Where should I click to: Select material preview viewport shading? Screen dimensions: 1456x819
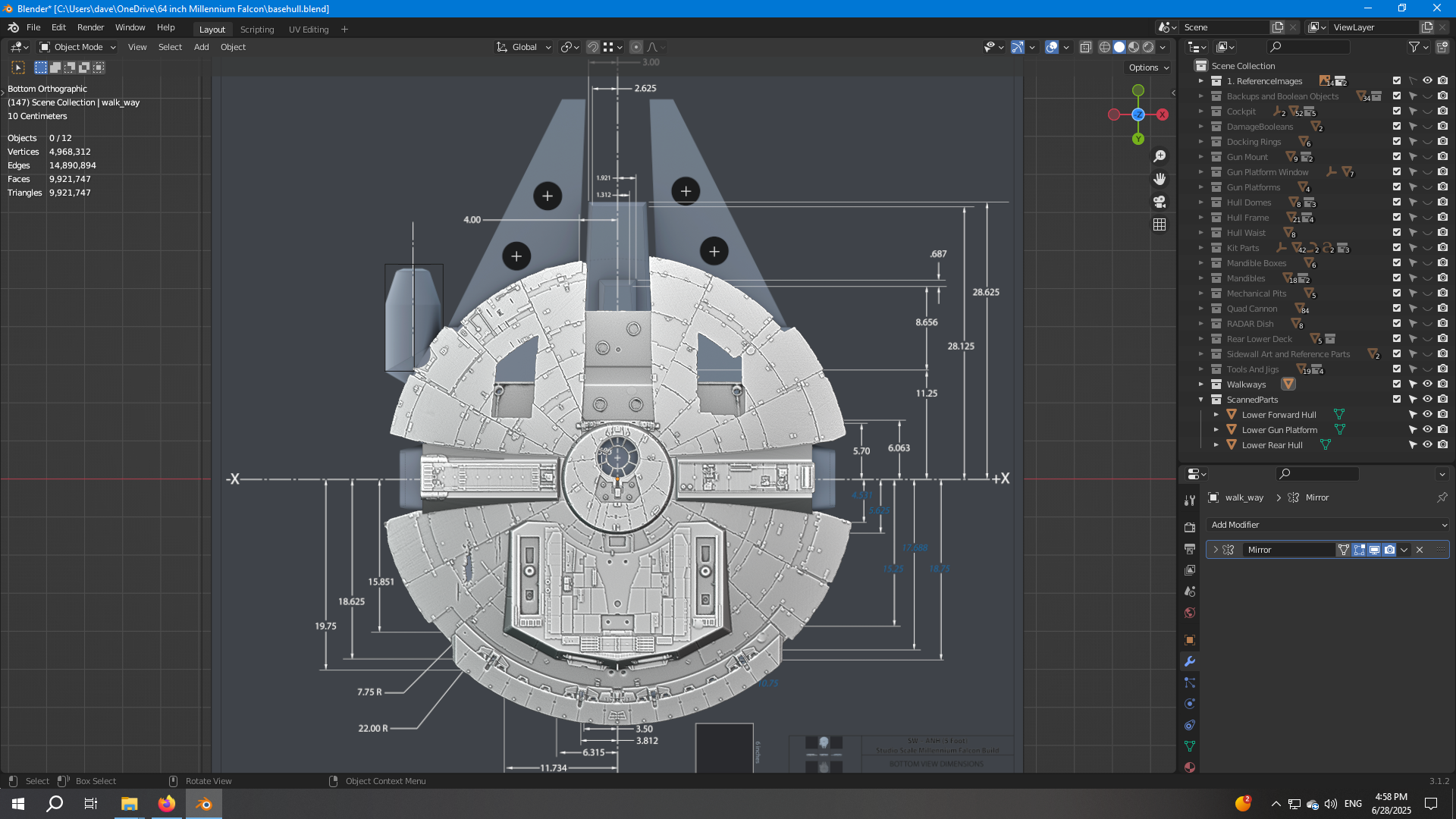1134,47
